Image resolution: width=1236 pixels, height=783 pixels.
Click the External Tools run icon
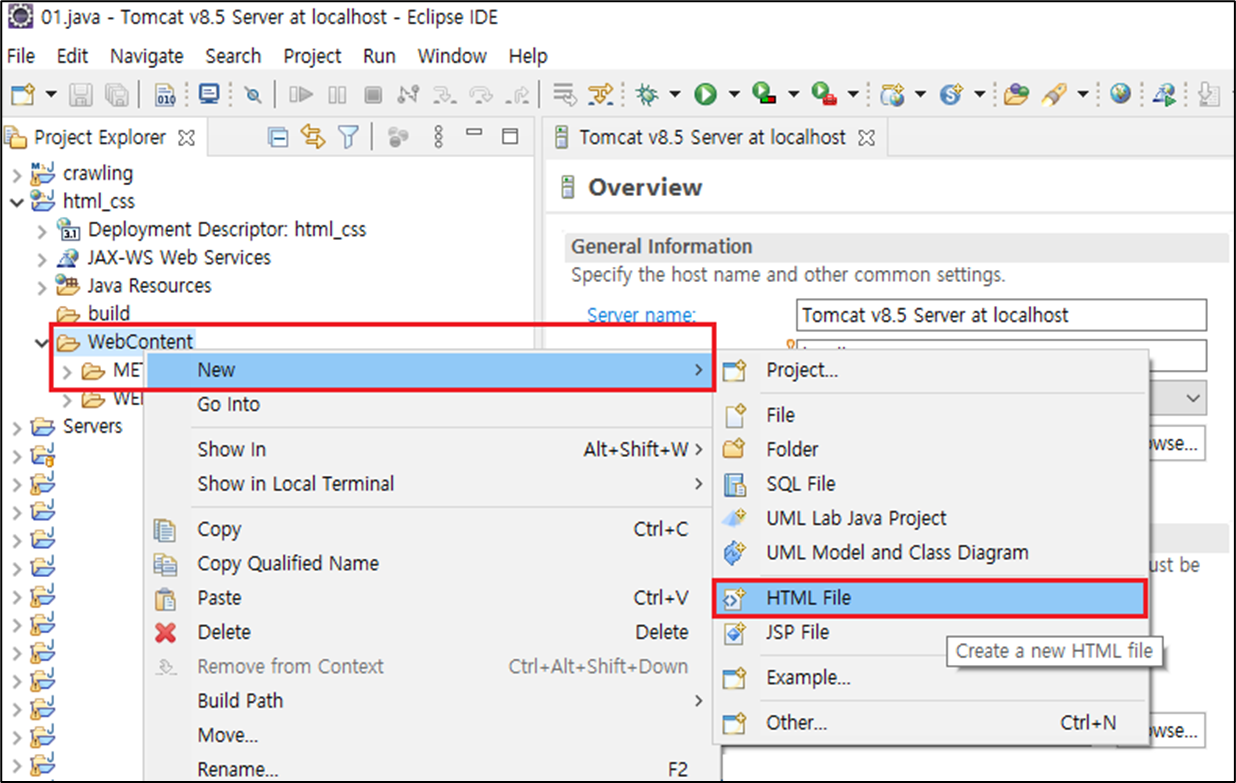pyautogui.click(x=824, y=95)
